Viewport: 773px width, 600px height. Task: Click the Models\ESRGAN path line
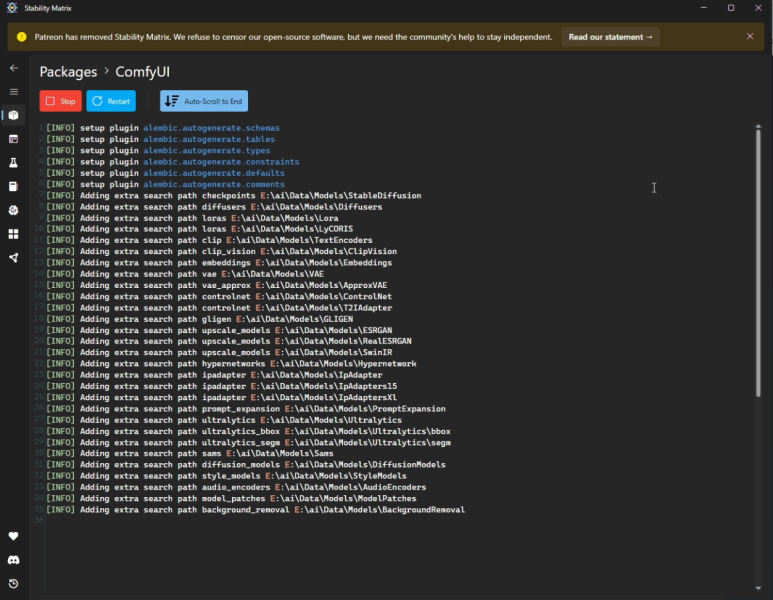click(219, 330)
